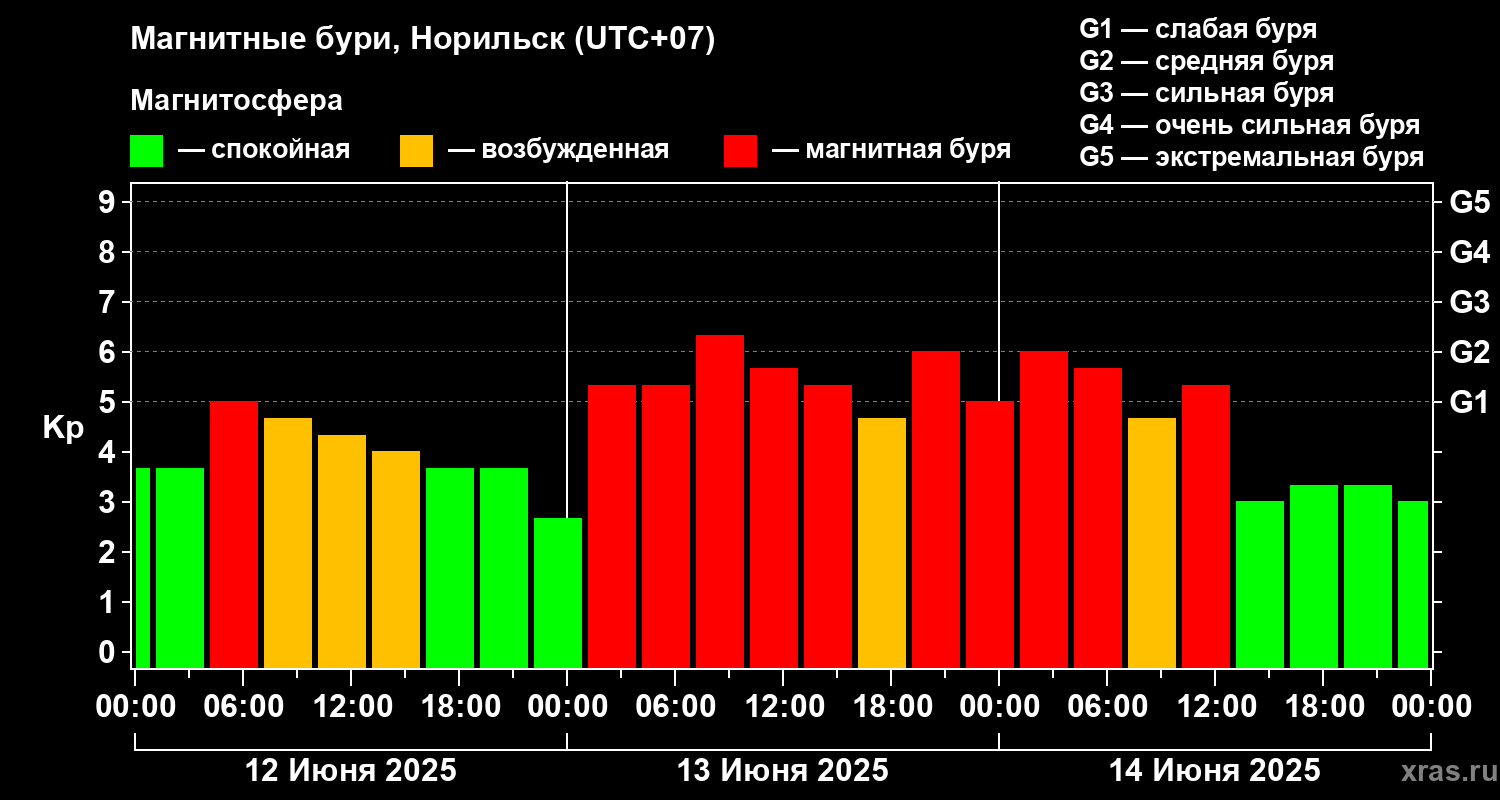Viewport: 1500px width, 800px height.
Task: Click the G4 marker on the right axis
Action: tap(1469, 252)
